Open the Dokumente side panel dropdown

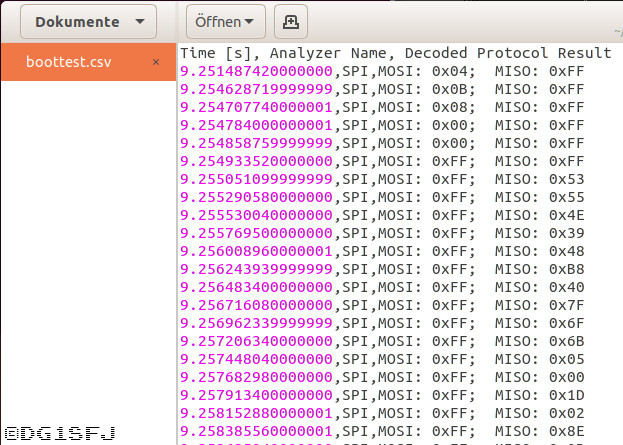pyautogui.click(x=88, y=21)
